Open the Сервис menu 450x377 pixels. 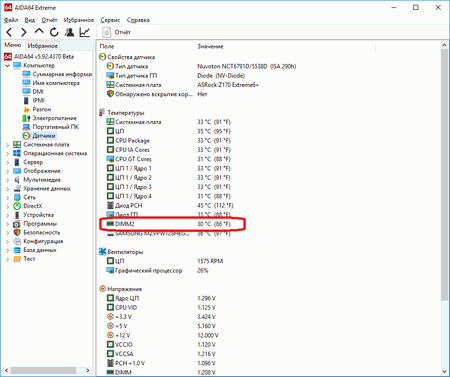110,20
